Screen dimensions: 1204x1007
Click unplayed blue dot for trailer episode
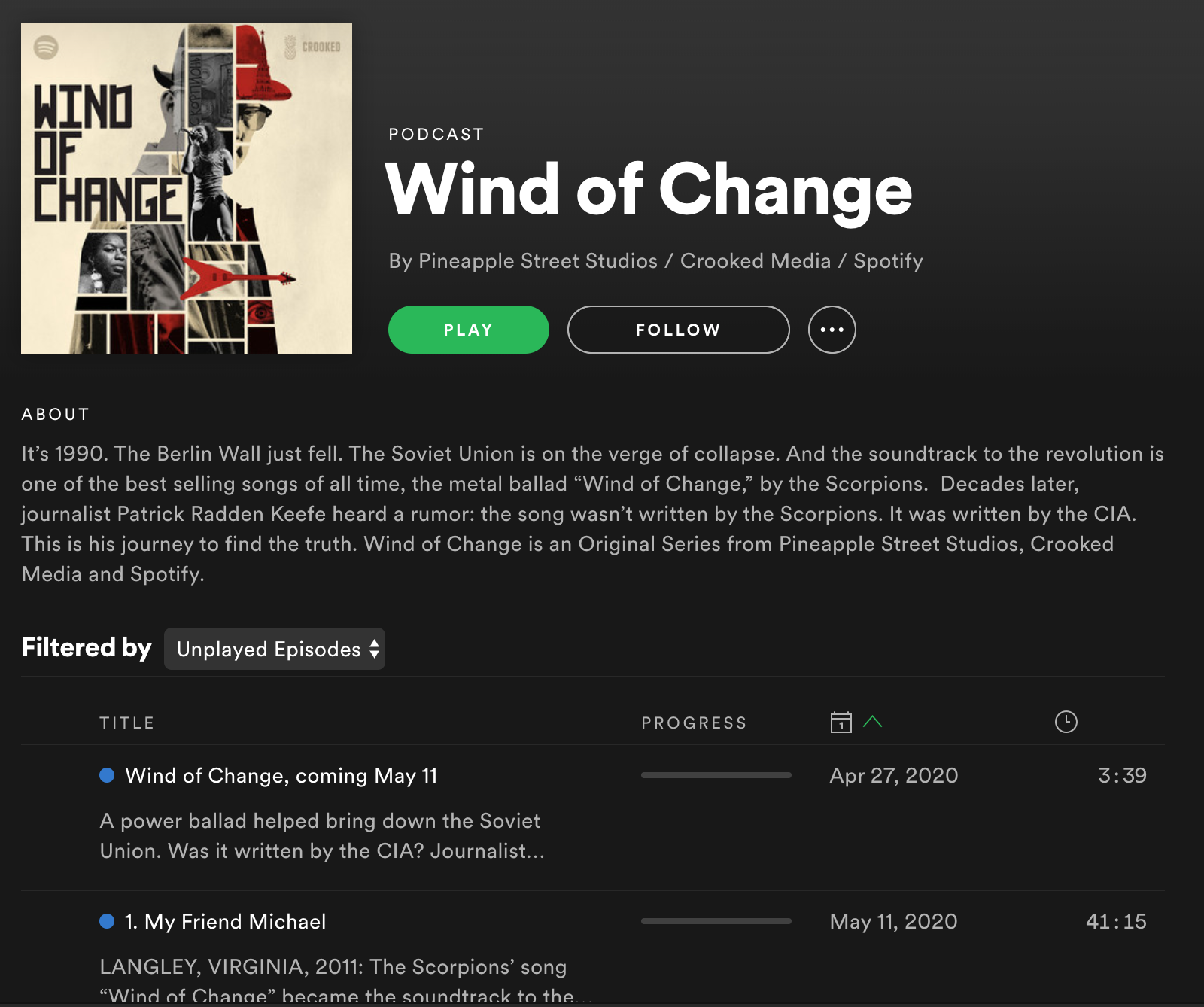(x=107, y=775)
